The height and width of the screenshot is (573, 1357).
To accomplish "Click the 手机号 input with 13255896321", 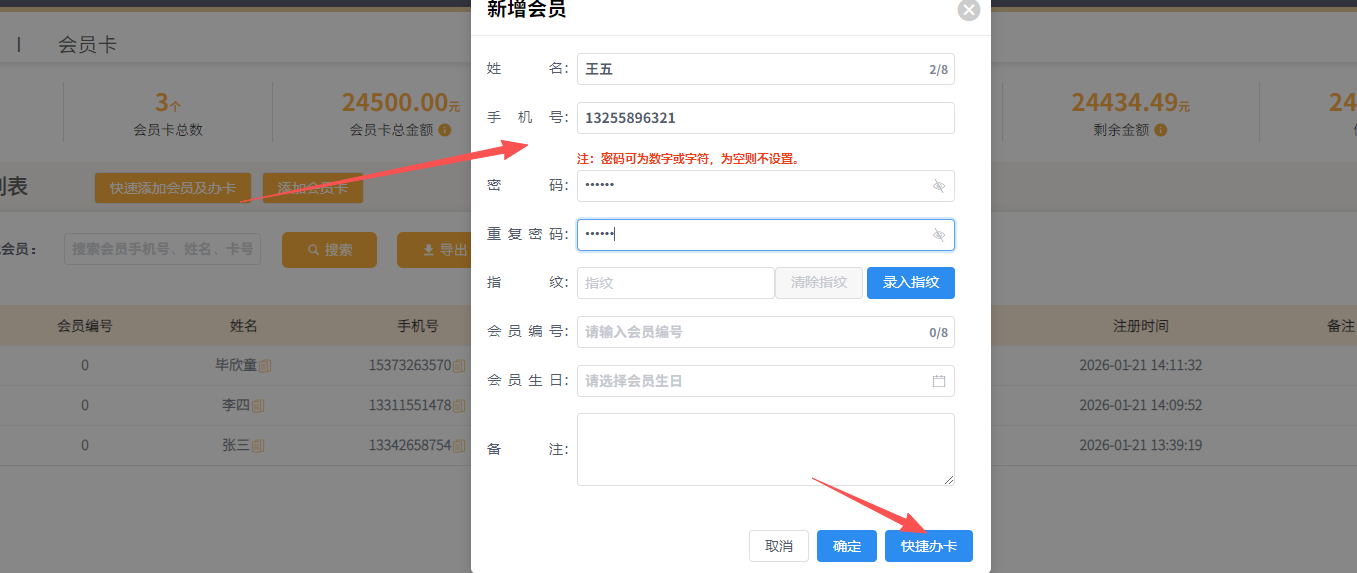I will [x=765, y=118].
